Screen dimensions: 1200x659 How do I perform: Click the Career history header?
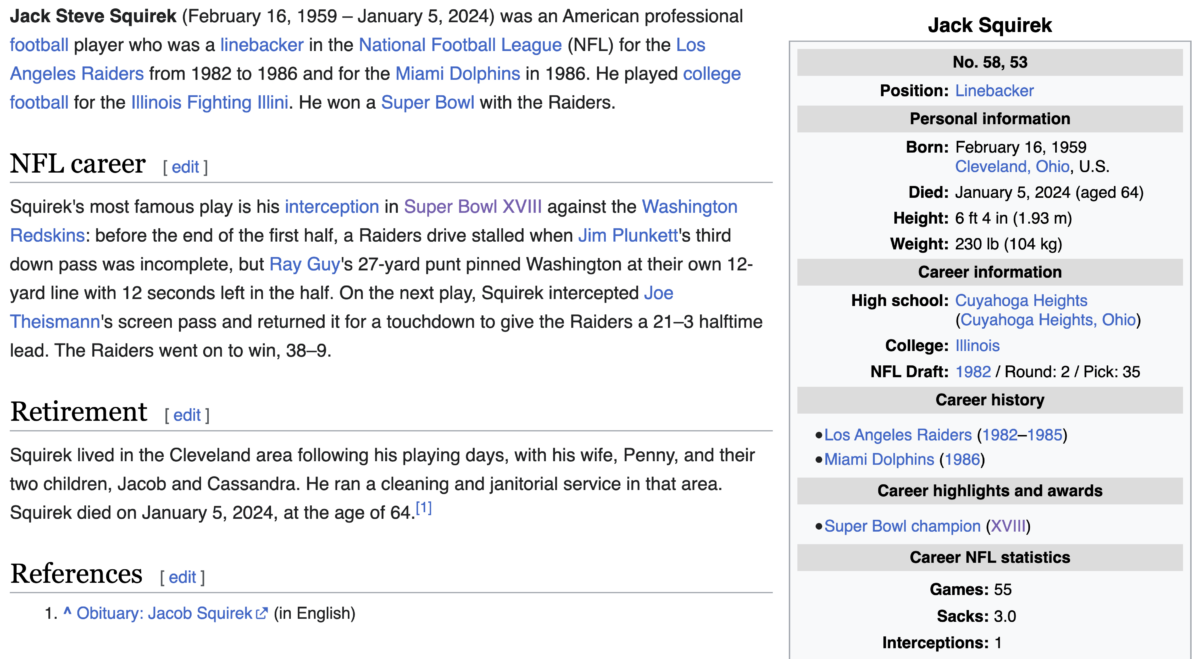[x=990, y=400]
